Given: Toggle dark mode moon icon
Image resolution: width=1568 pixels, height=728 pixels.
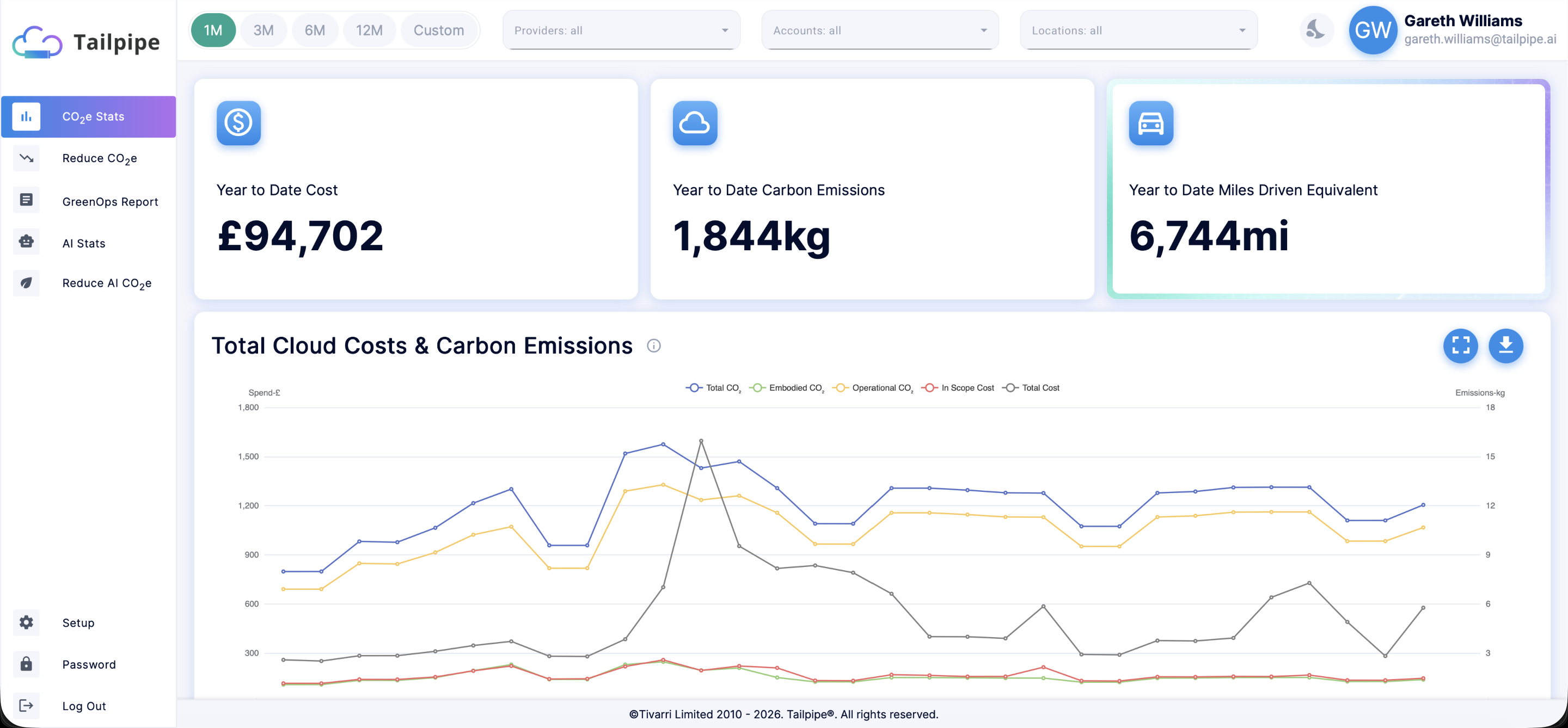Looking at the screenshot, I should click(x=1316, y=30).
